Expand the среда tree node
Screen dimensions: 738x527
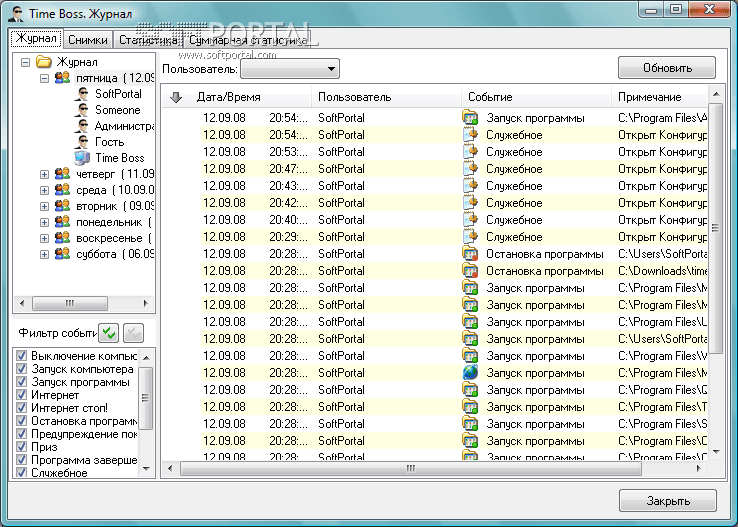coord(44,191)
